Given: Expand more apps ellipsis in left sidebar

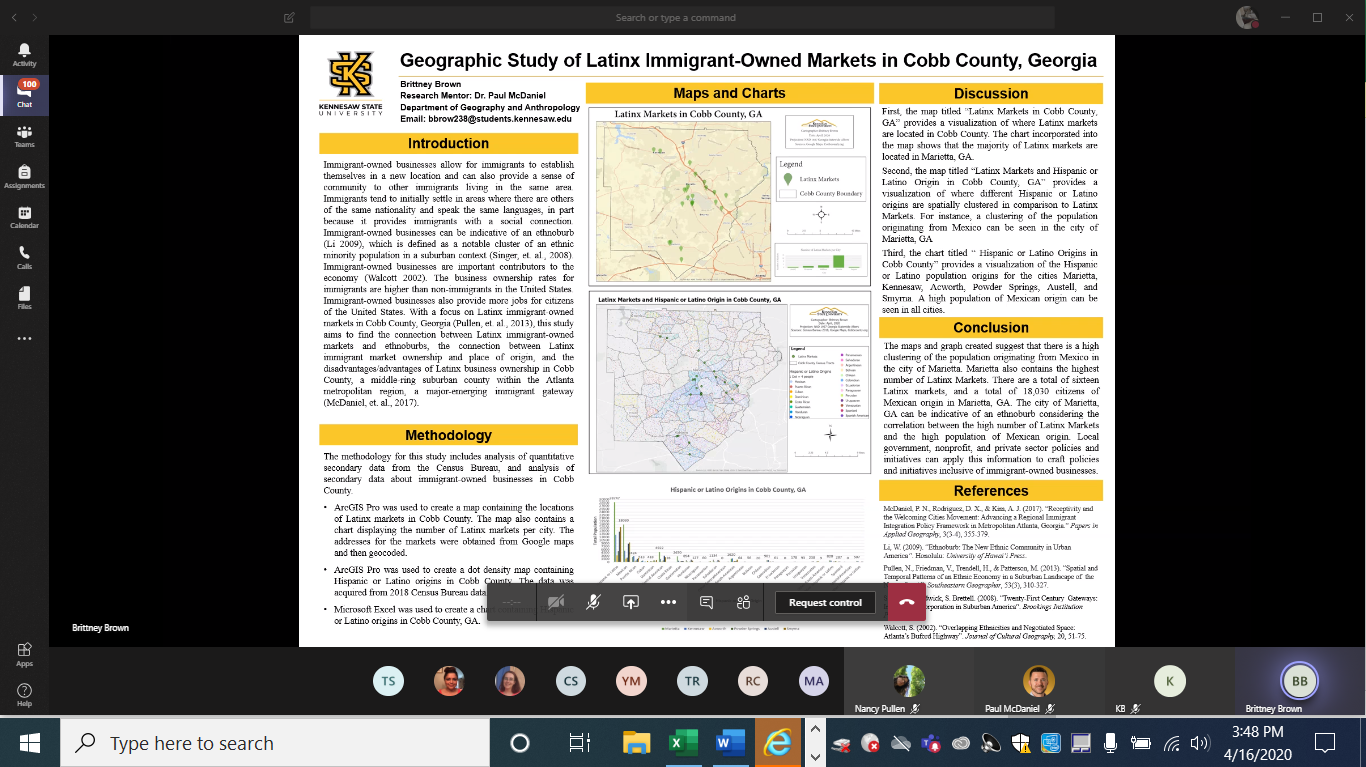Looking at the screenshot, I should click(x=24, y=339).
